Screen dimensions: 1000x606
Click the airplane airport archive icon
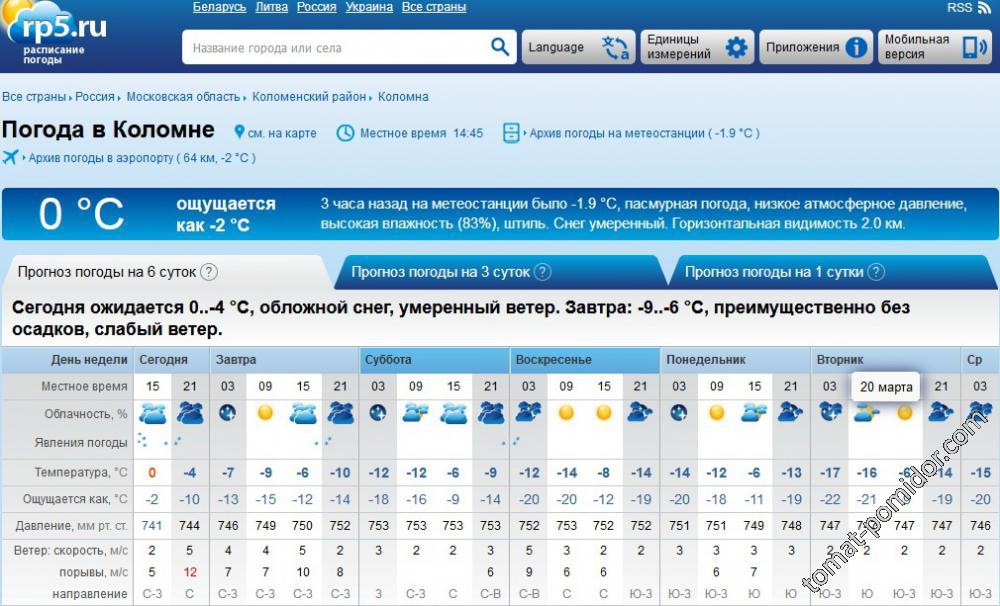pyautogui.click(x=12, y=157)
